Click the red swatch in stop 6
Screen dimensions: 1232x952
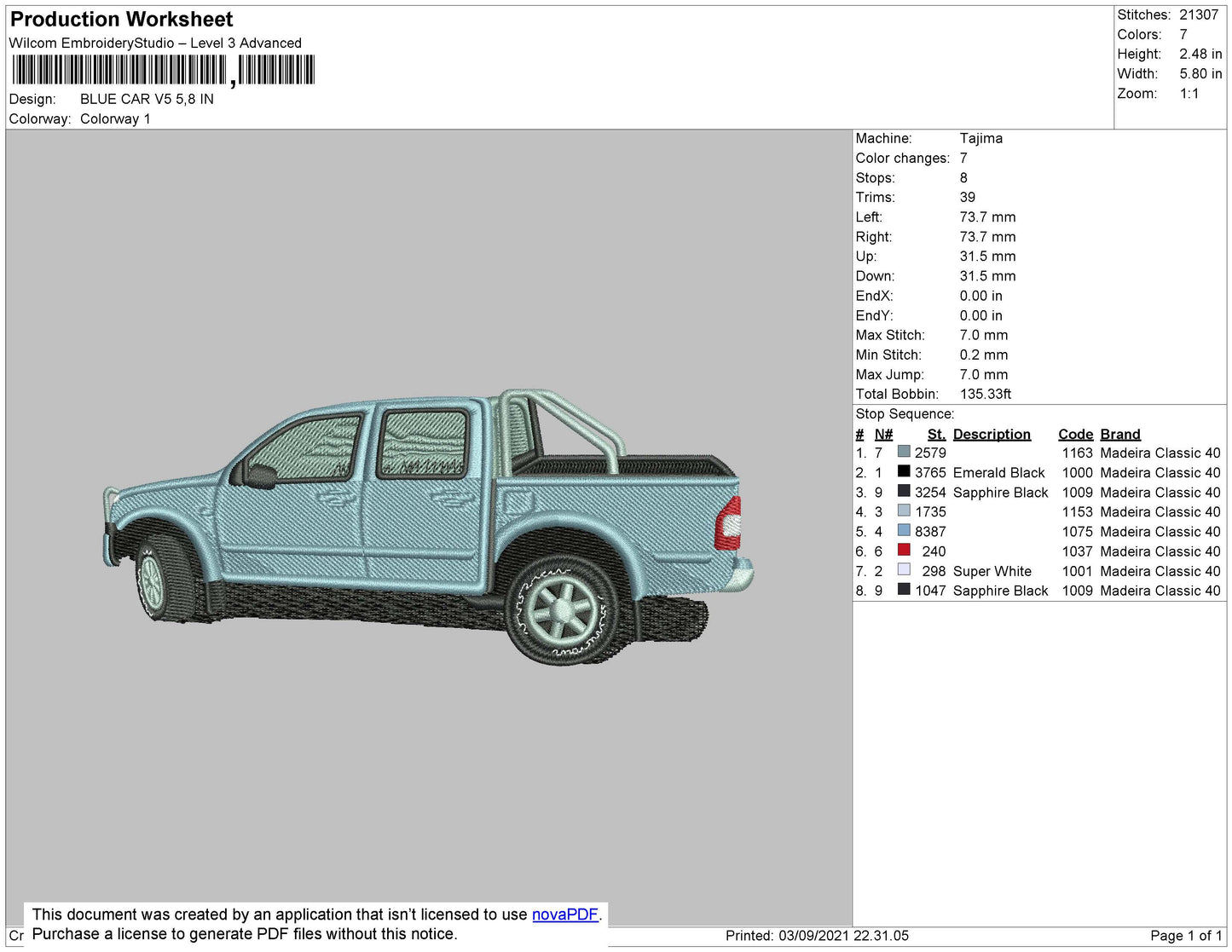pos(904,551)
